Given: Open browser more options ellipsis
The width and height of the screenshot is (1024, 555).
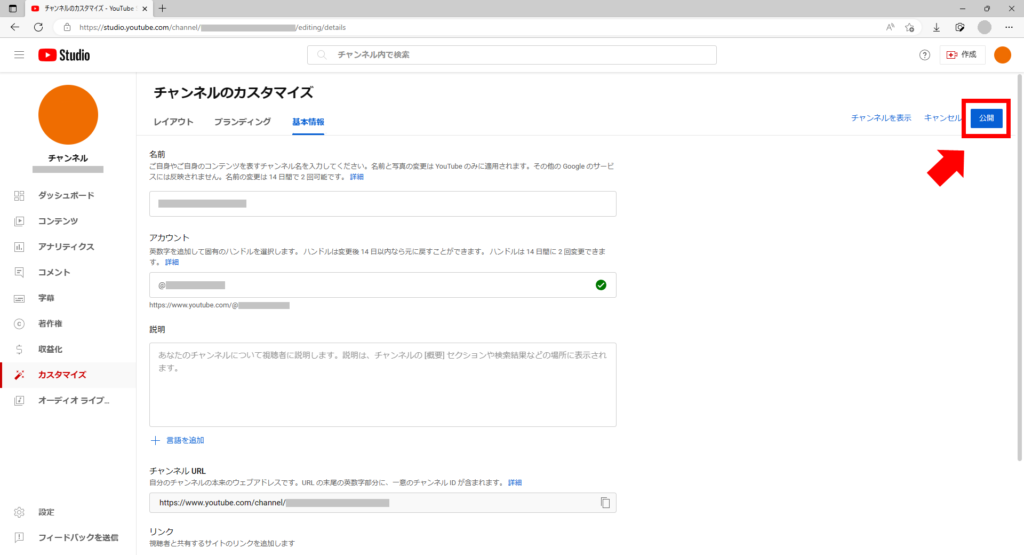Looking at the screenshot, I should click(x=1009, y=27).
